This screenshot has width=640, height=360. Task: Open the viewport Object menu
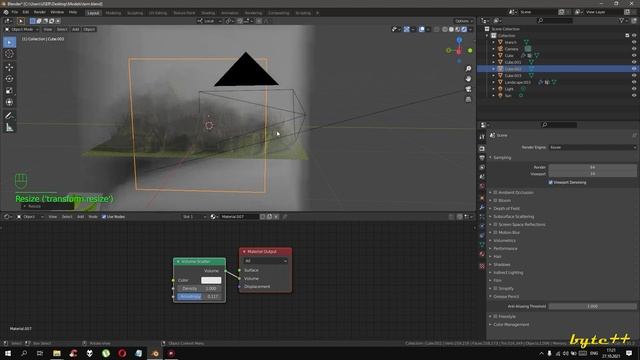click(89, 29)
